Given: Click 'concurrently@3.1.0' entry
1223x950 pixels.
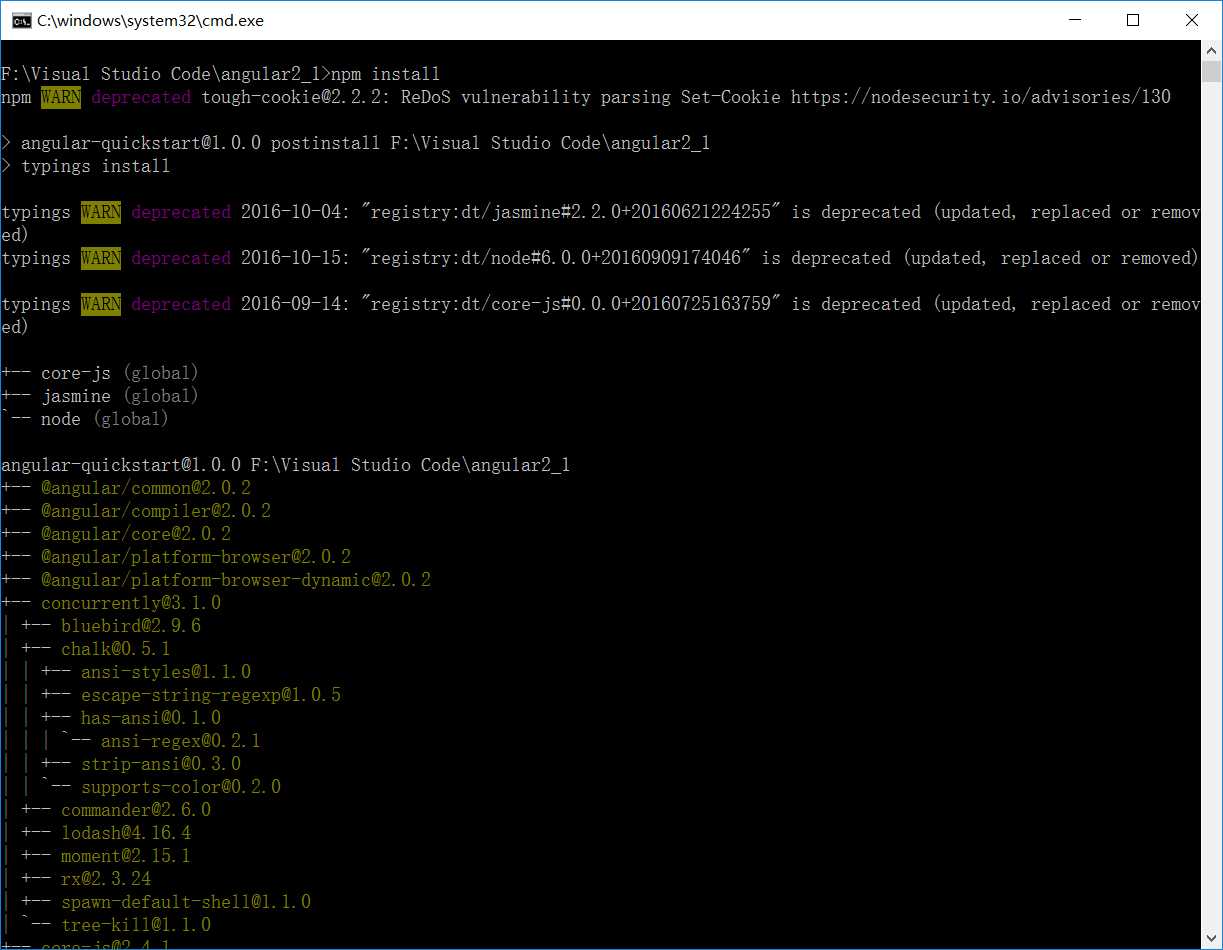Looking at the screenshot, I should click(x=131, y=603).
